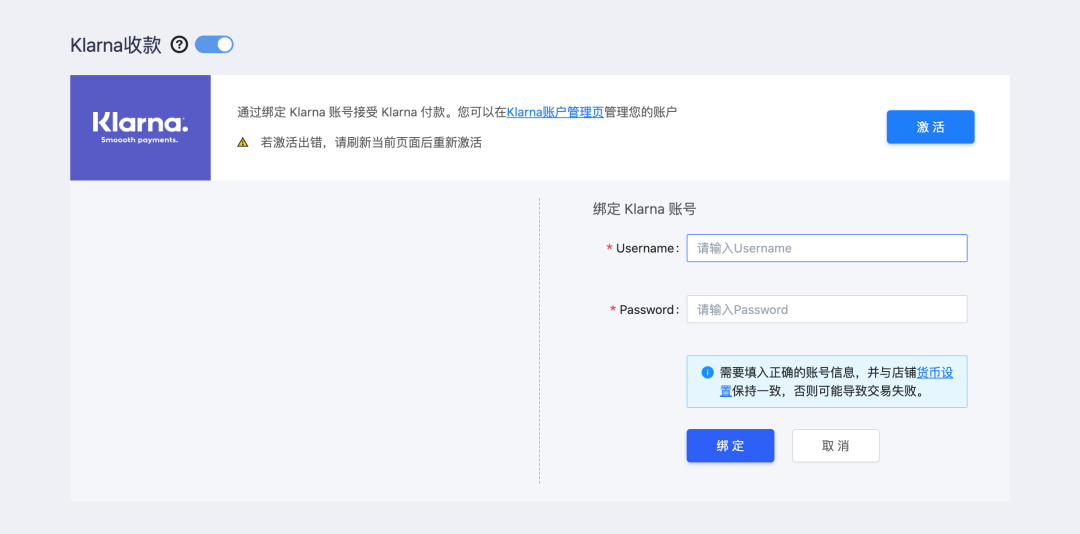Click the 绑定 Klarna 账号 heading
The height and width of the screenshot is (534, 1080).
coord(644,209)
